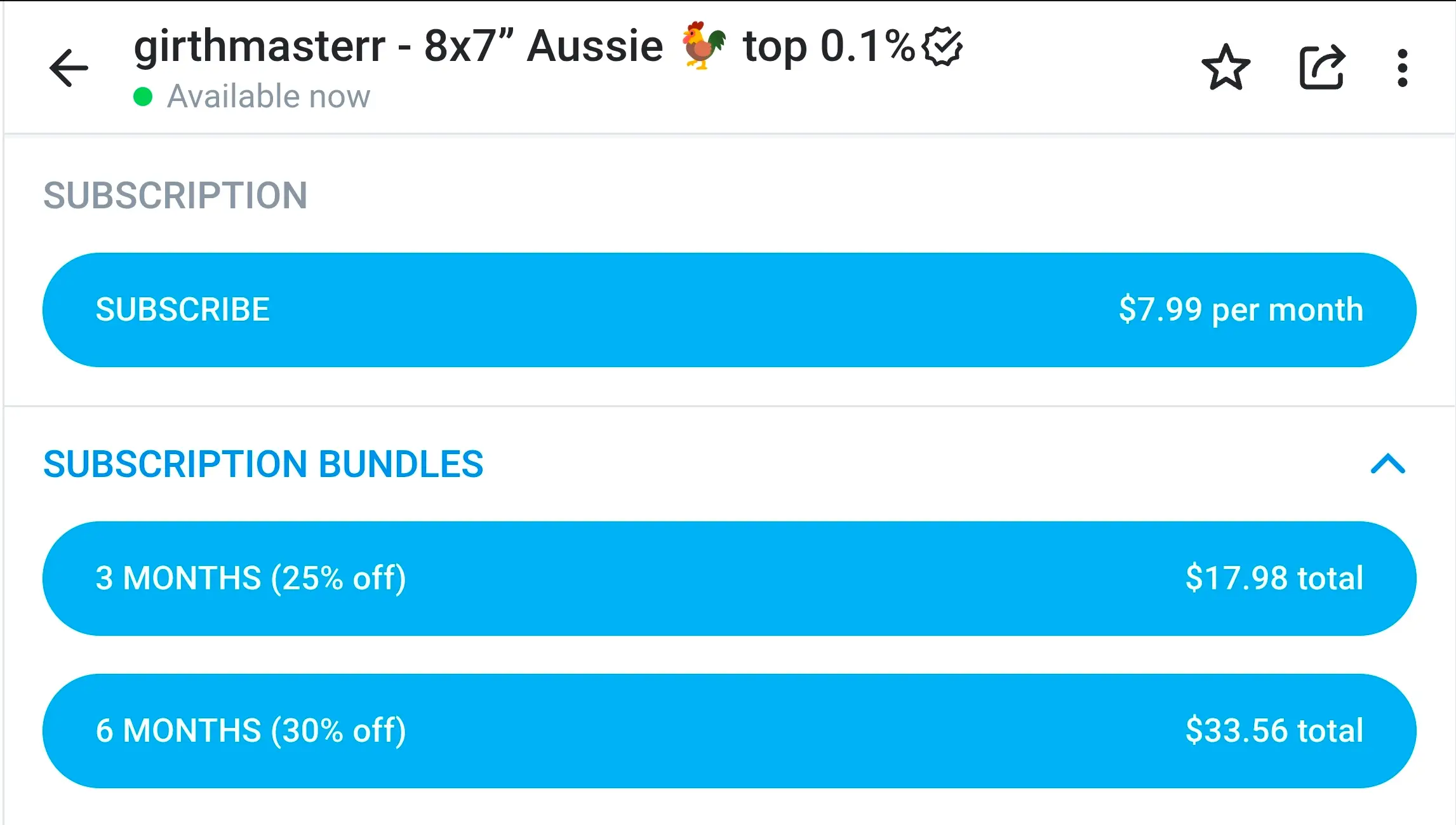Click the $7.99 per month price
The height and width of the screenshot is (825, 1456).
[1241, 310]
